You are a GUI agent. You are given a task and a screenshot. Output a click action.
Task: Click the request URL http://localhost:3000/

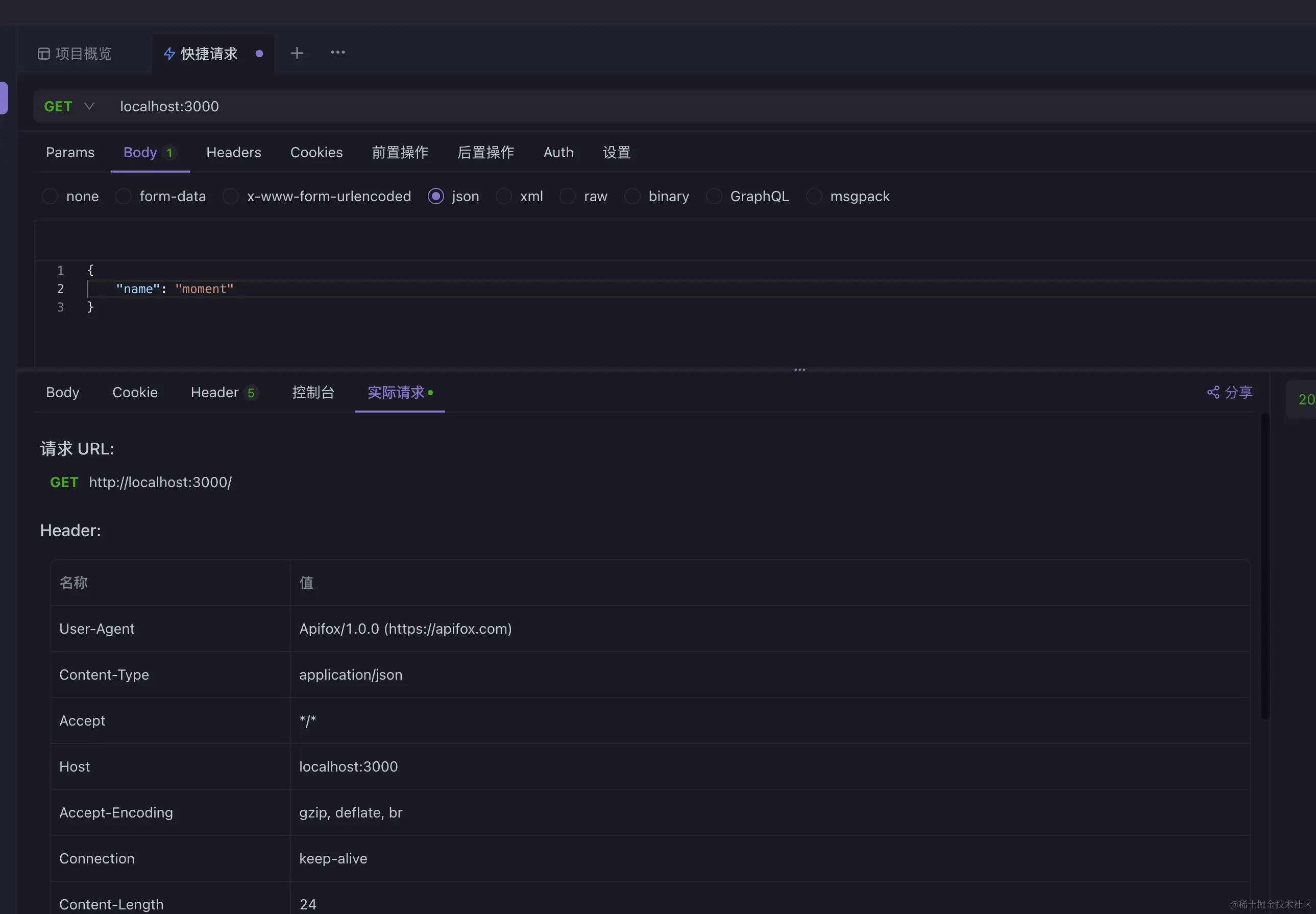pos(160,482)
